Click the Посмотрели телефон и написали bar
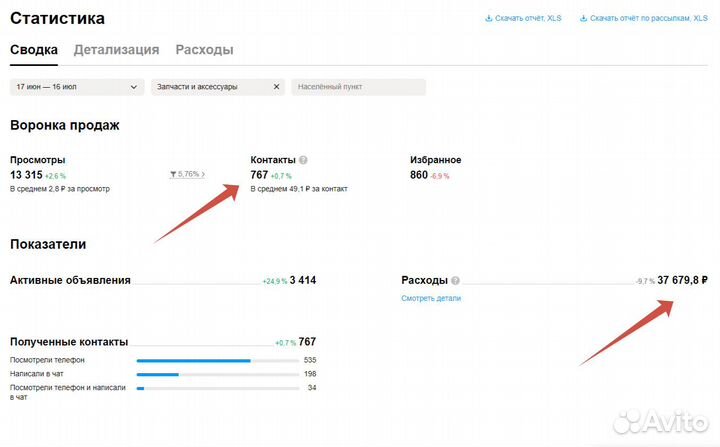The height and width of the screenshot is (447, 720). click(218, 388)
